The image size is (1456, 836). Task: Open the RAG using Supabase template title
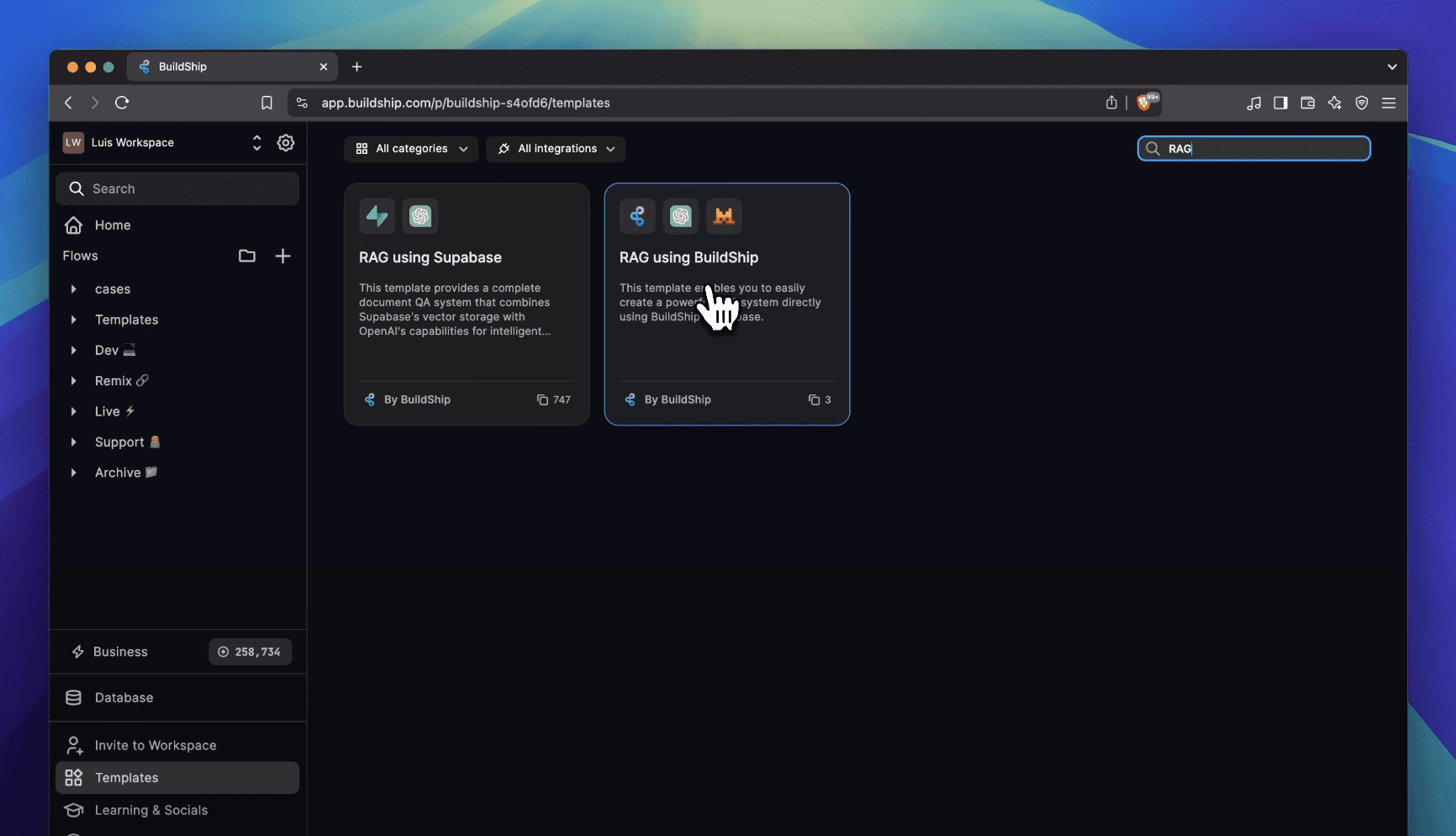tap(430, 257)
